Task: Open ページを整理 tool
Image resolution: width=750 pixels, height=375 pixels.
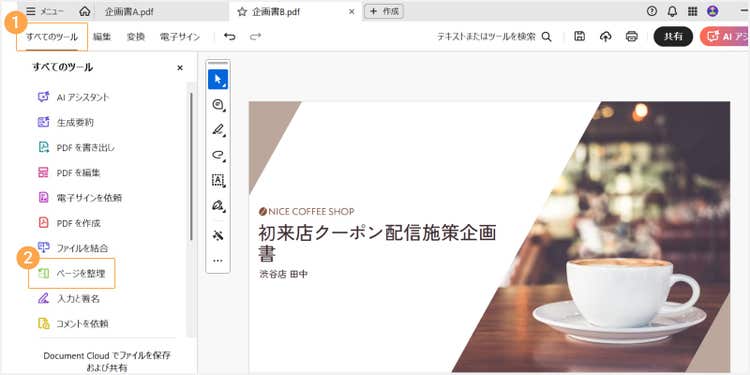Action: (x=72, y=273)
